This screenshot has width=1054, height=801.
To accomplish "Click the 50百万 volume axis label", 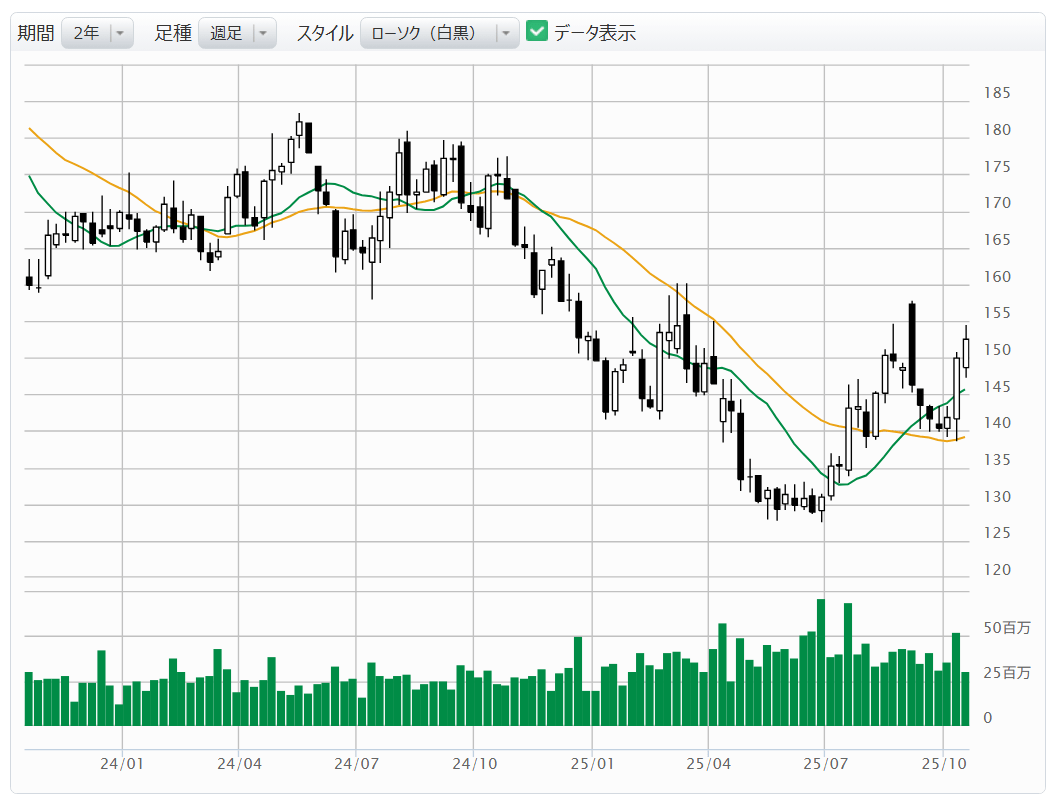I will click(1005, 628).
